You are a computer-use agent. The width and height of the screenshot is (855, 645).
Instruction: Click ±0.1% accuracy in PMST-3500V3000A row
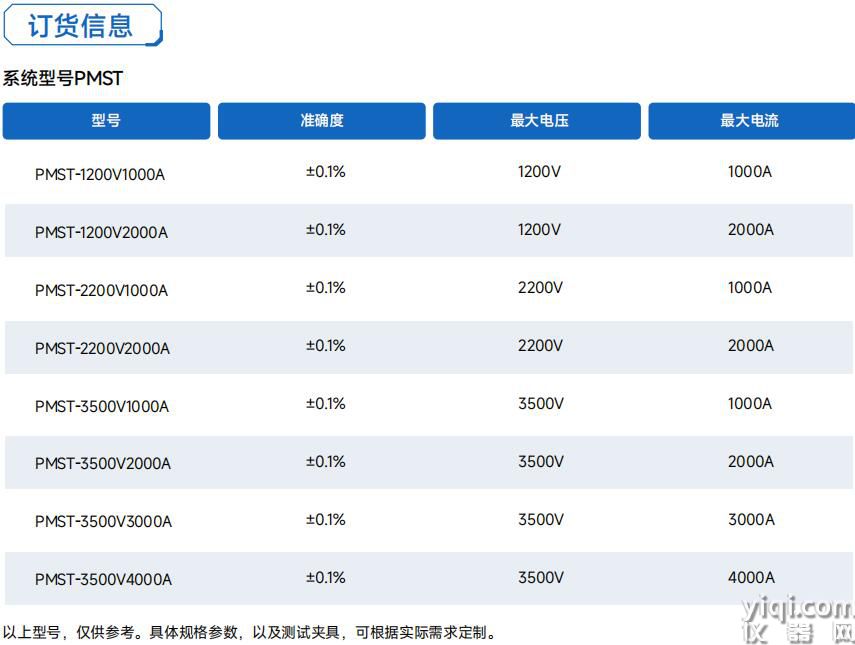point(326,520)
